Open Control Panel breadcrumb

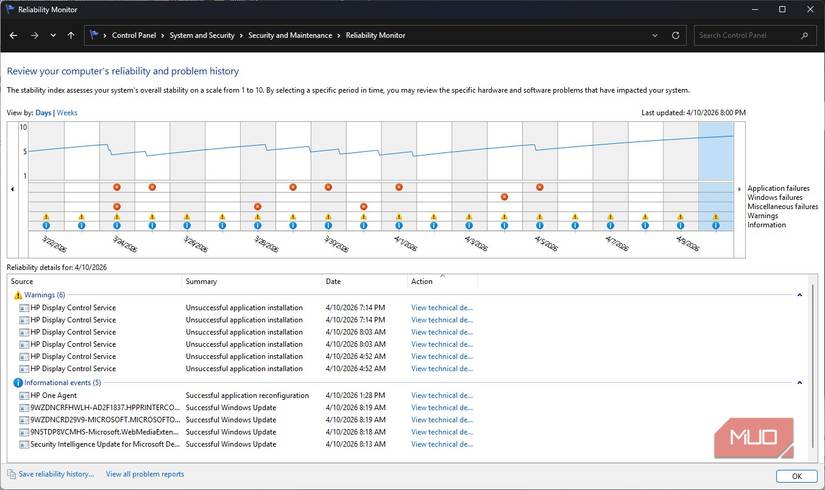pyautogui.click(x=134, y=35)
